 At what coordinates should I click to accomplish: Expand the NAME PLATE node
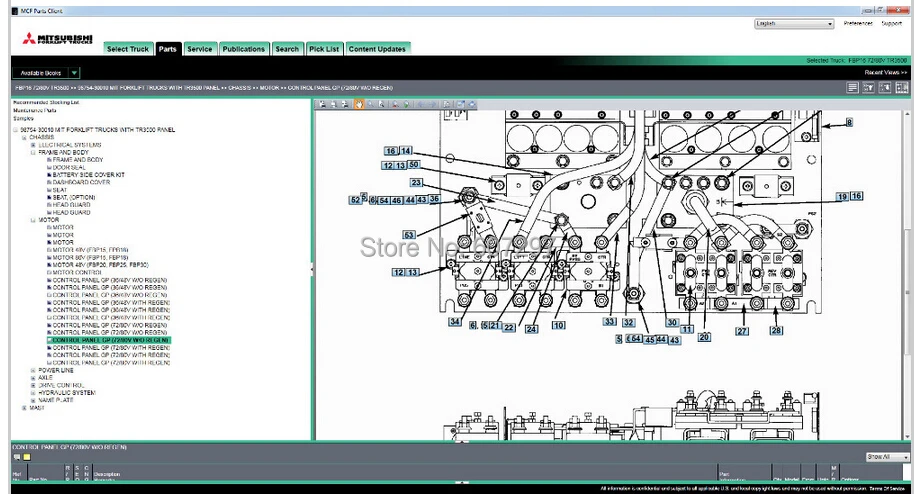pos(33,401)
